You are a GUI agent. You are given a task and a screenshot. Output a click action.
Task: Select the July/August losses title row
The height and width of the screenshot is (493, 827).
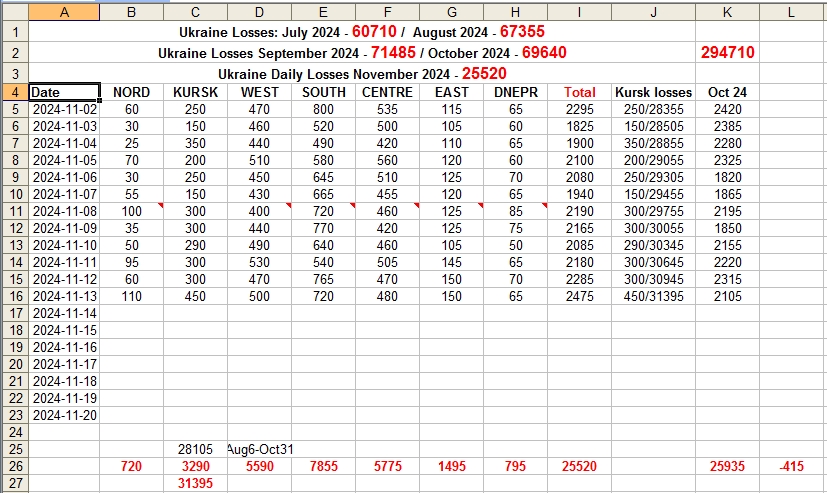(362, 32)
